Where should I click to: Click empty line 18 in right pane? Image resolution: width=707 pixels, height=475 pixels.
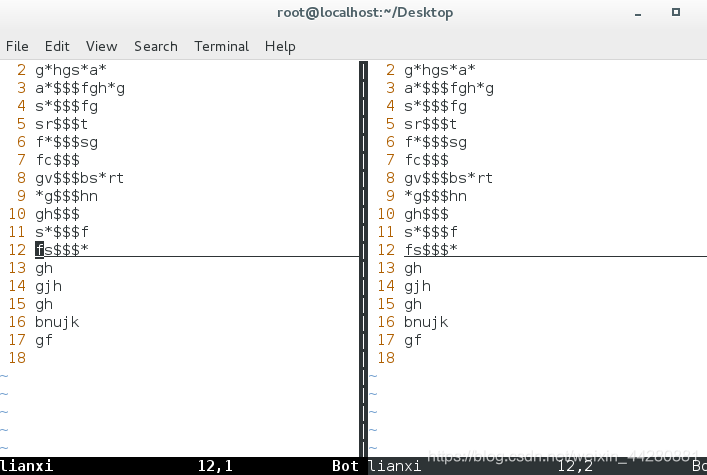click(537, 358)
